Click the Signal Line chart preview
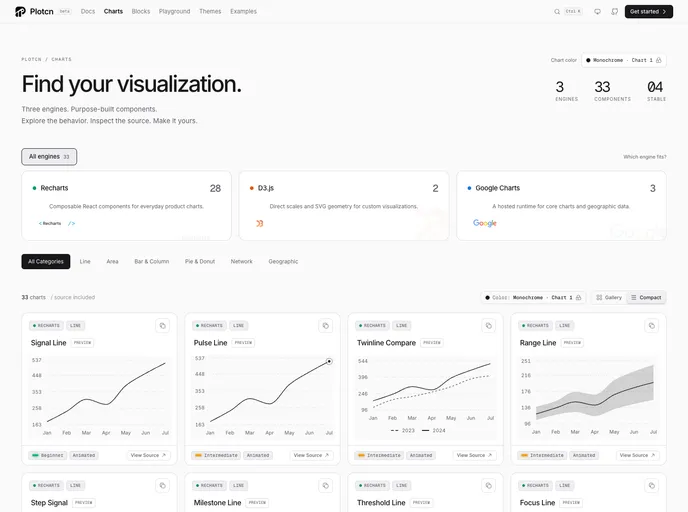The width and height of the screenshot is (688, 512). (99, 397)
